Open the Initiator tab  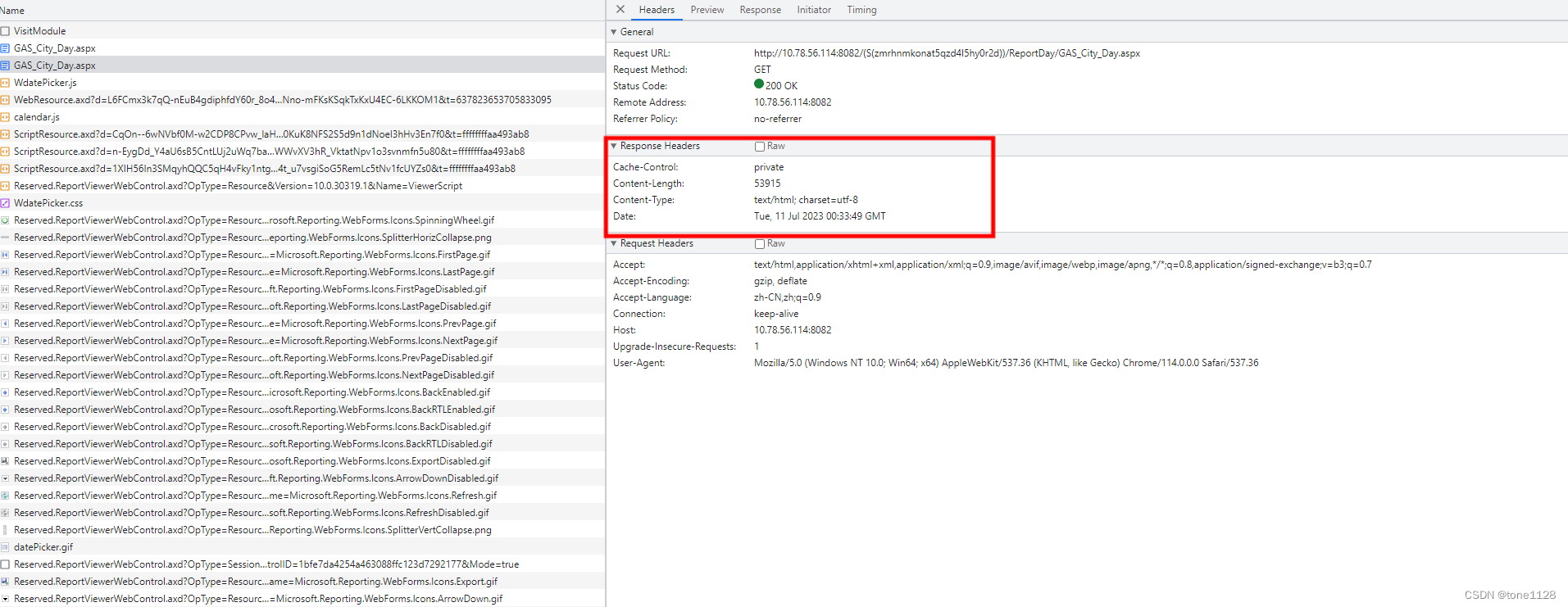point(814,10)
